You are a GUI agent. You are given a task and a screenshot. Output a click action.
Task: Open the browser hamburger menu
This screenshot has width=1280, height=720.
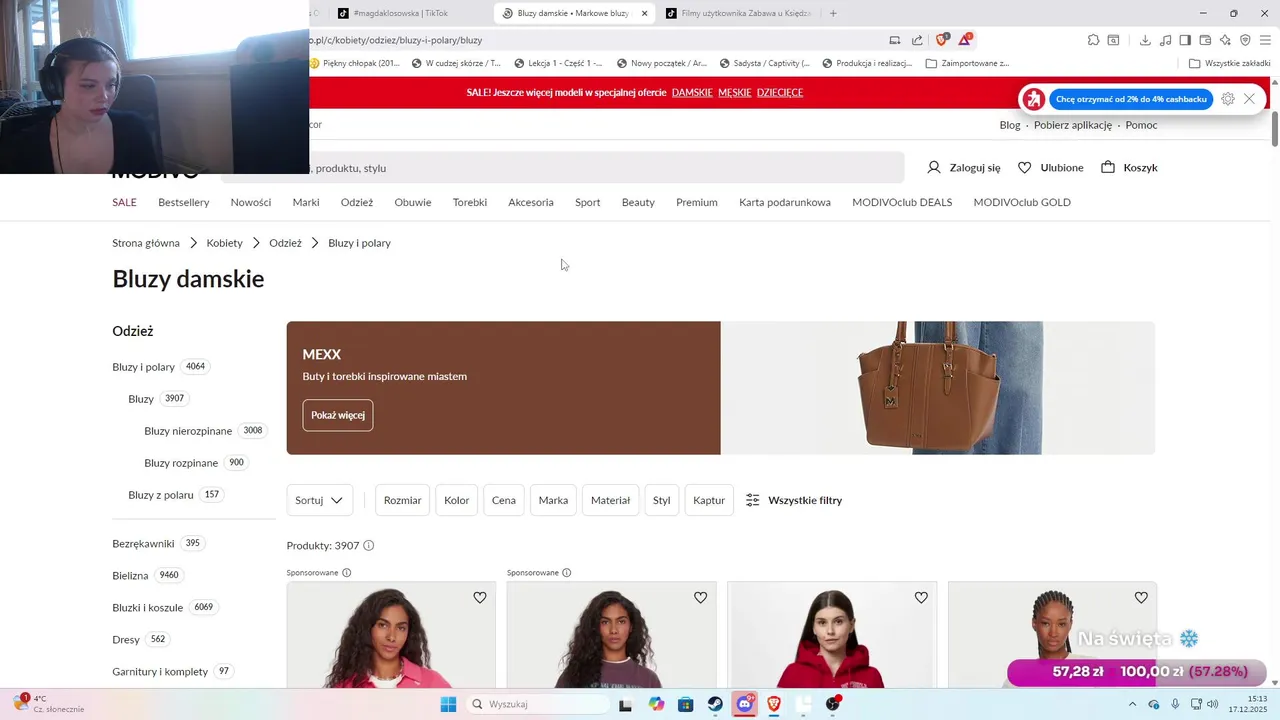[x=1265, y=40]
